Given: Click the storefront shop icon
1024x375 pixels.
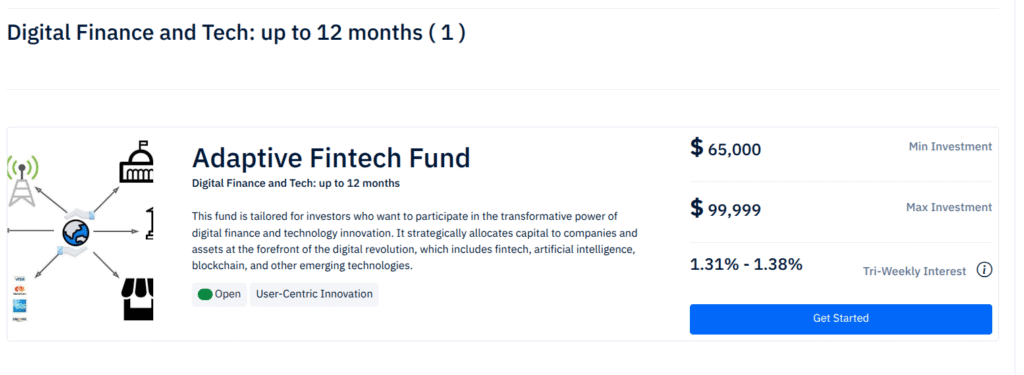Looking at the screenshot, I should (138, 299).
